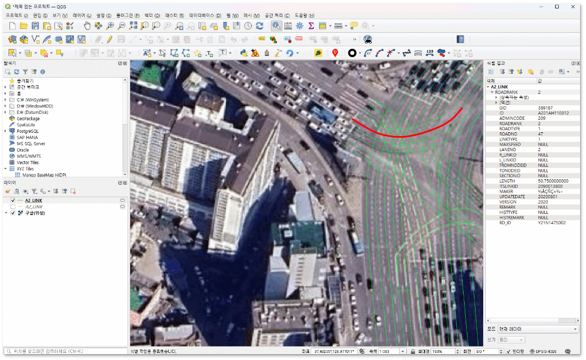The width and height of the screenshot is (586, 360).
Task: Open the Data Source Manager icon
Action: (12, 40)
